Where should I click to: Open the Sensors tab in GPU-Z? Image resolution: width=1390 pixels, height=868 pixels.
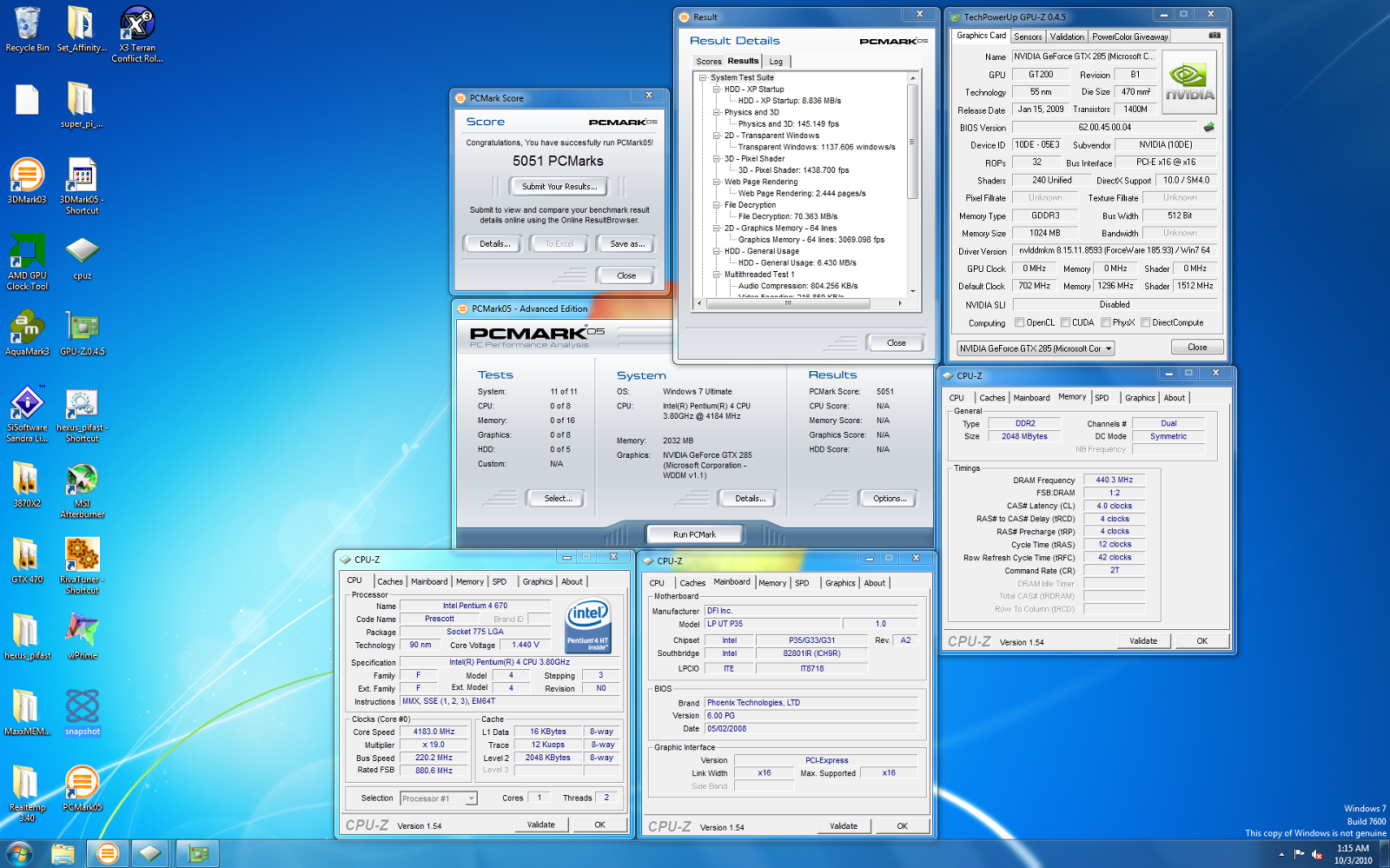click(x=1028, y=36)
